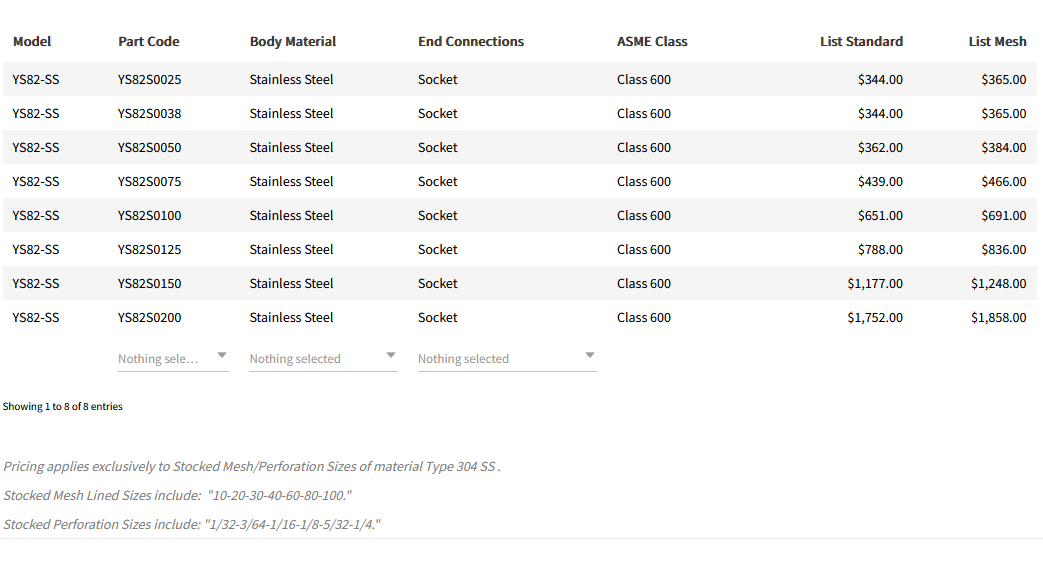This screenshot has height=563, width=1043.
Task: Open the End Connections filter dropdown
Action: point(506,358)
